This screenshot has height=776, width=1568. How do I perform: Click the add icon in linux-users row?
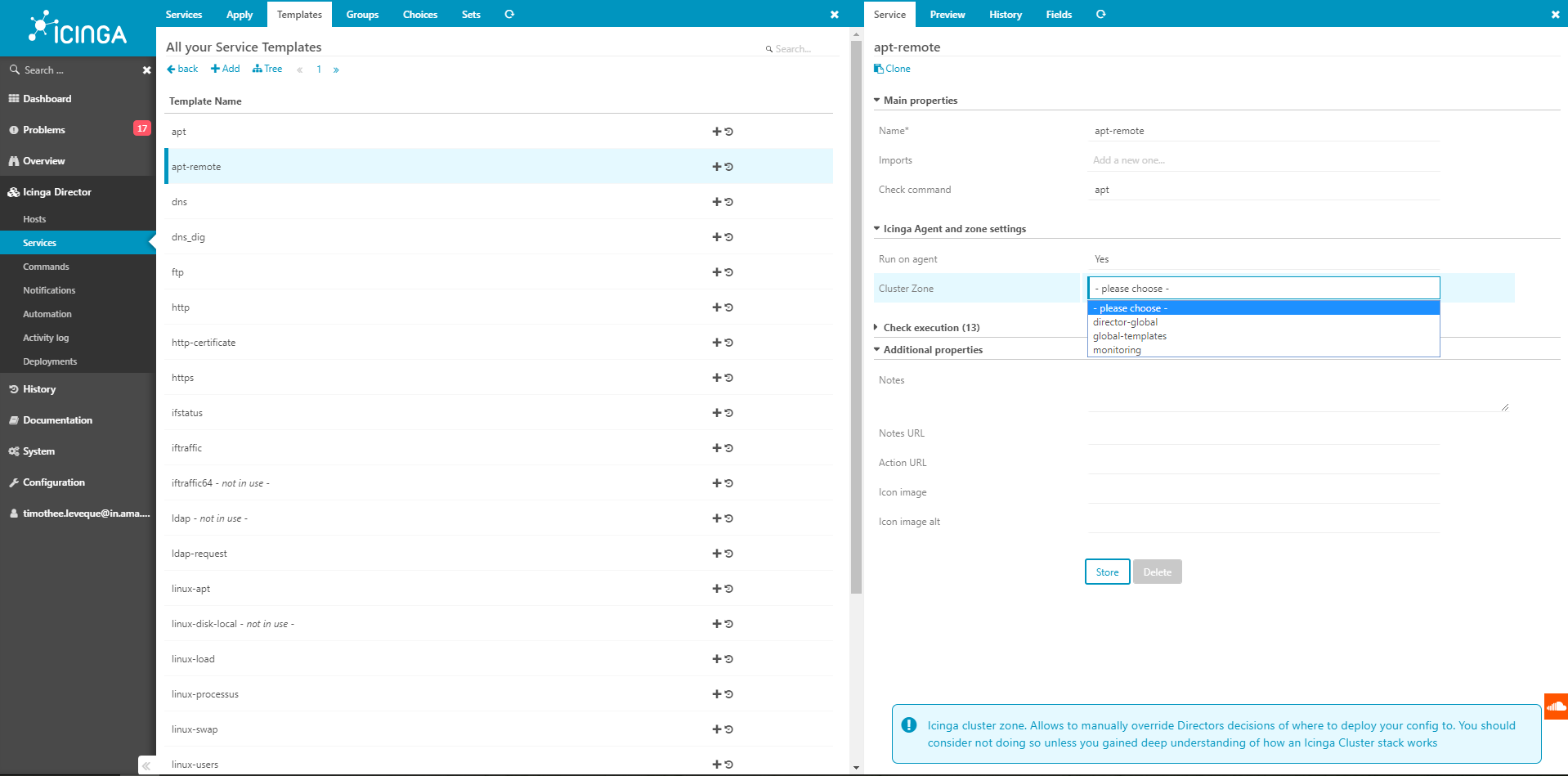click(x=717, y=765)
